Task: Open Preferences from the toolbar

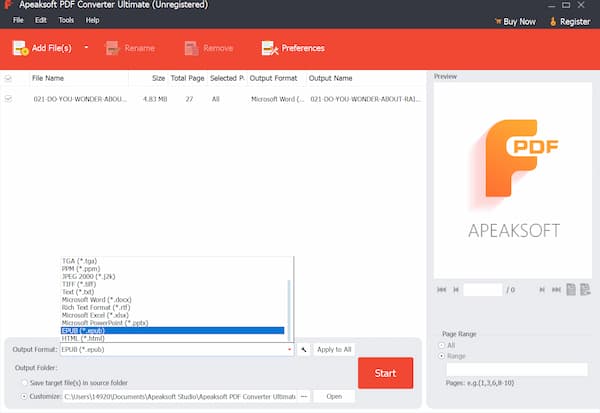Action: (293, 48)
